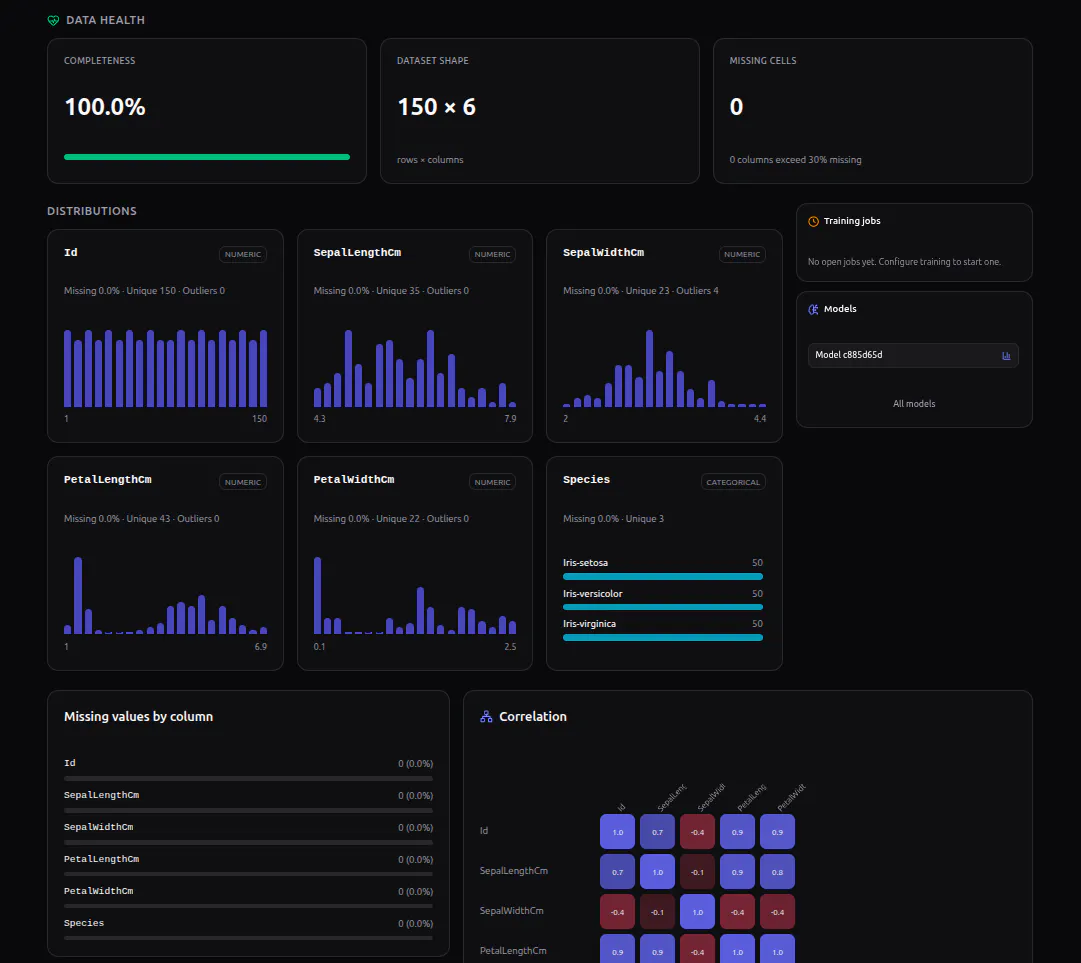Screen dimensions: 1081x963
Task: Click the Correlation network icon
Action: [486, 717]
